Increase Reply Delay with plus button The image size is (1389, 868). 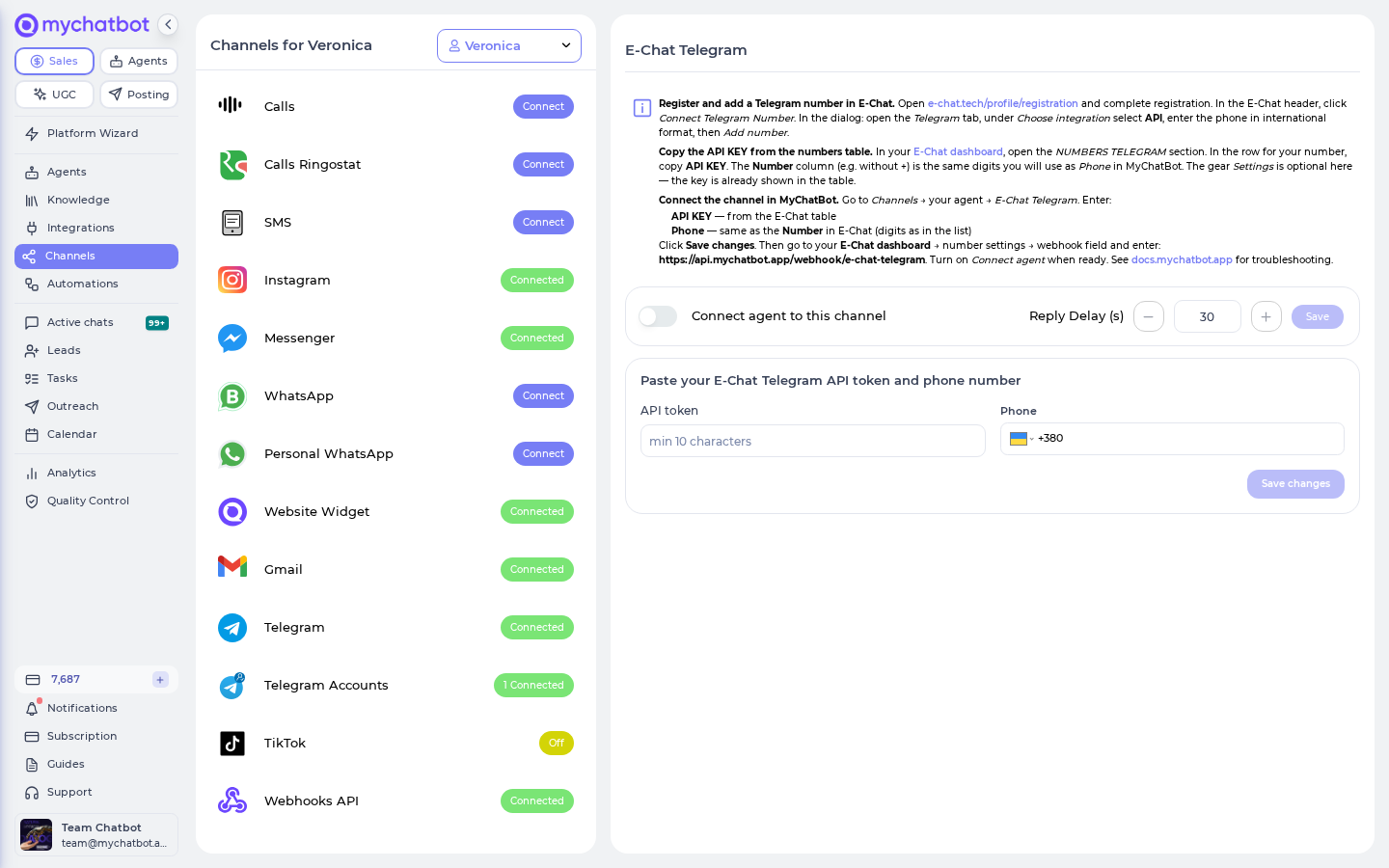coord(1266,316)
